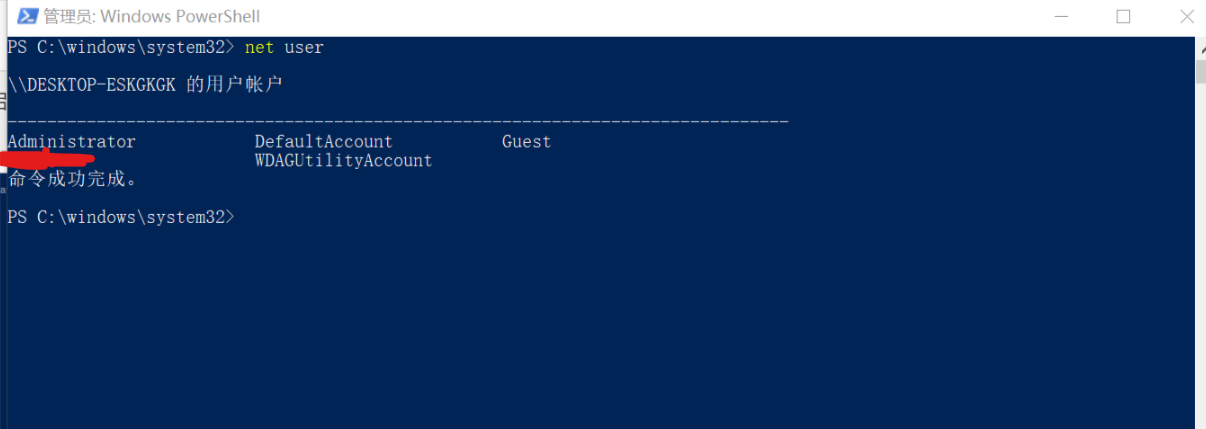Click the dashed separator line
This screenshot has width=1206, height=429.
pos(398,122)
